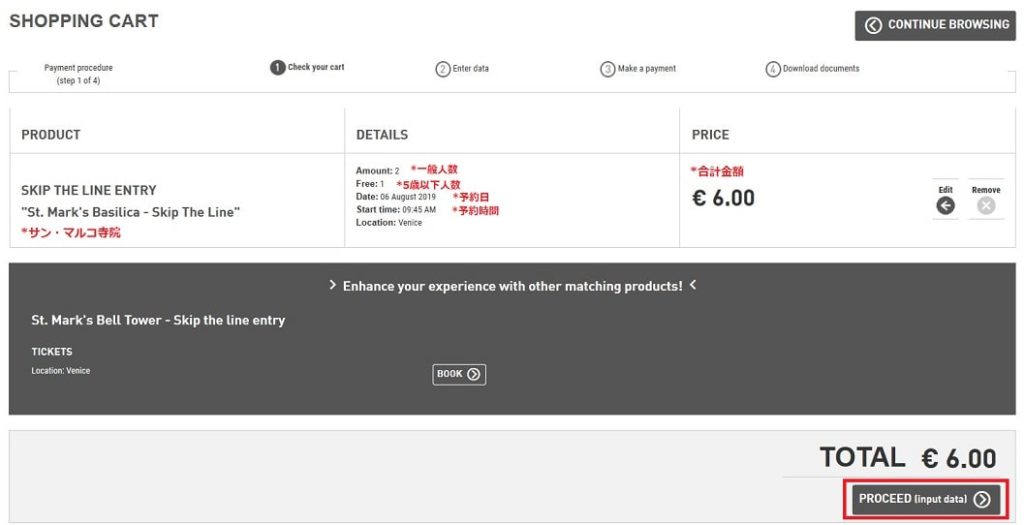Click the CONTINUE BROWSING button
Screen dimensions: 1024x525
[x=935, y=25]
